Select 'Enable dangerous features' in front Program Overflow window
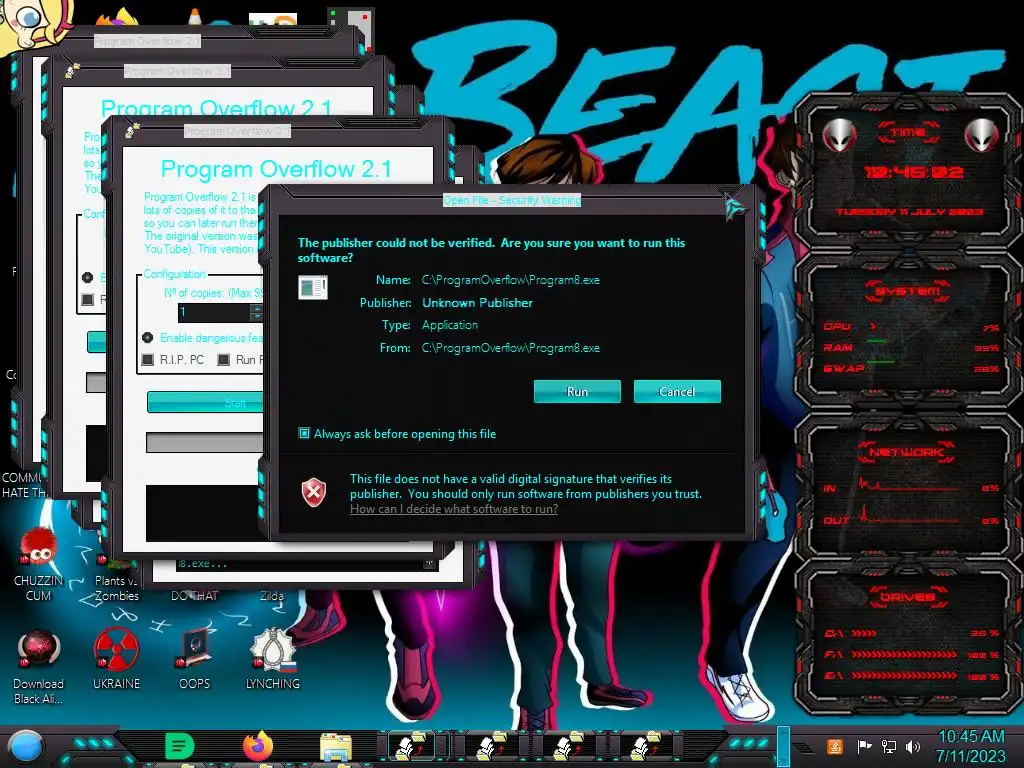1024x768 pixels. click(148, 338)
